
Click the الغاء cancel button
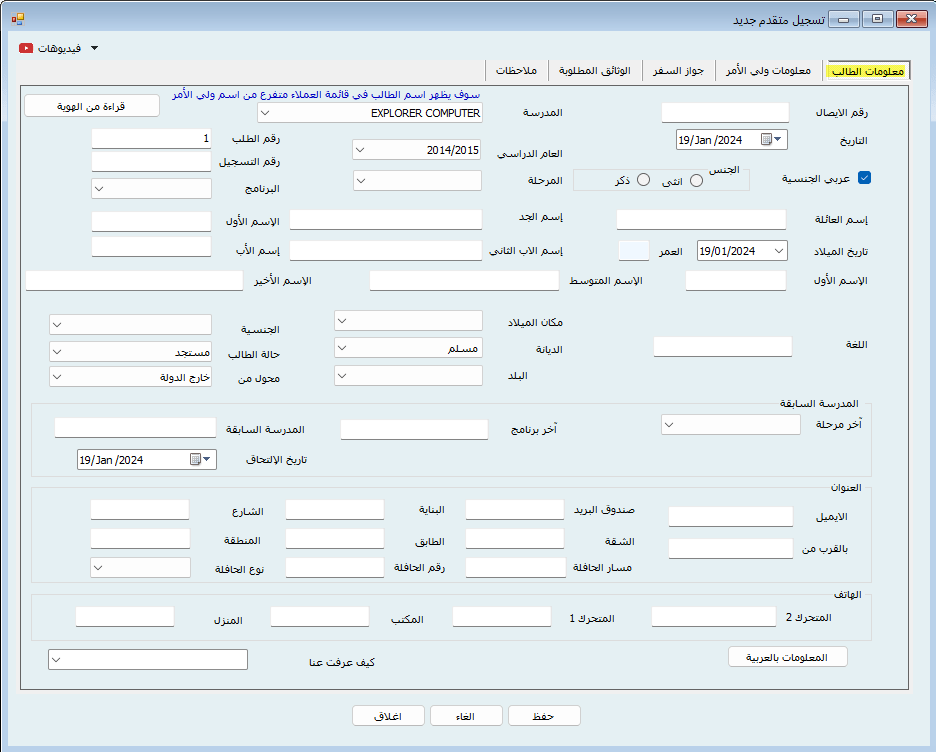point(466,716)
